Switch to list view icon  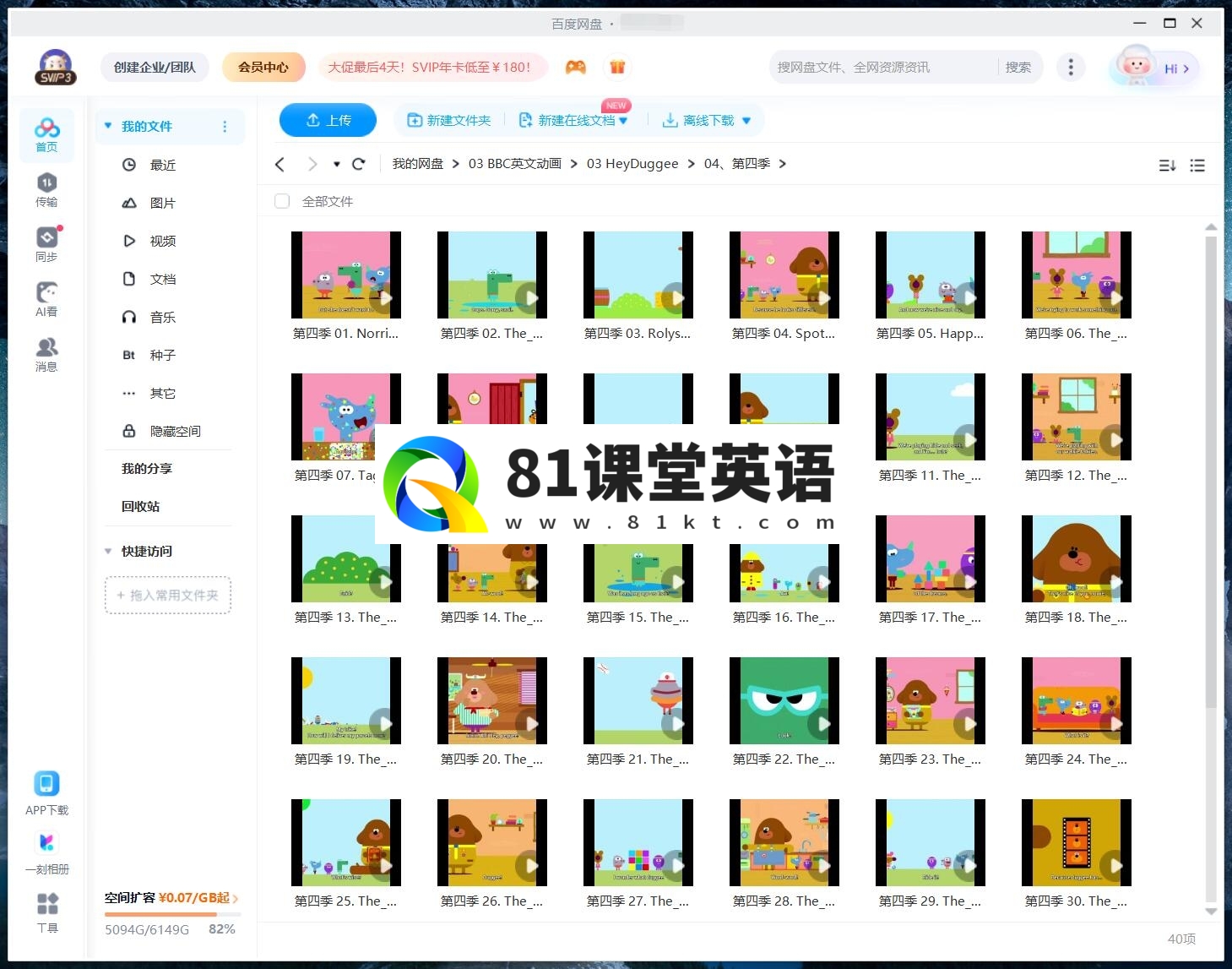(x=1197, y=166)
